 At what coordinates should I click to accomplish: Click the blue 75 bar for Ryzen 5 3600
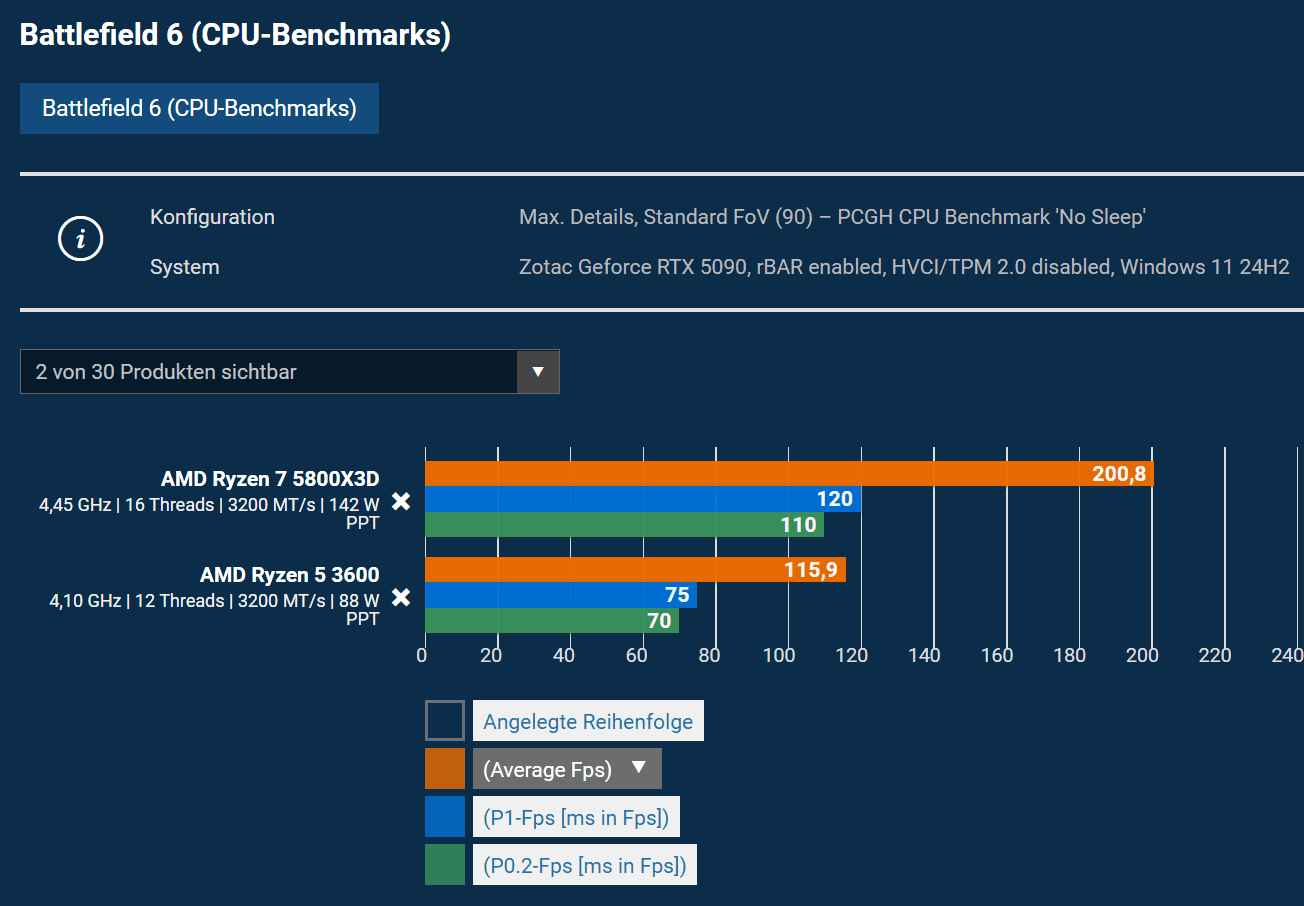[x=561, y=595]
